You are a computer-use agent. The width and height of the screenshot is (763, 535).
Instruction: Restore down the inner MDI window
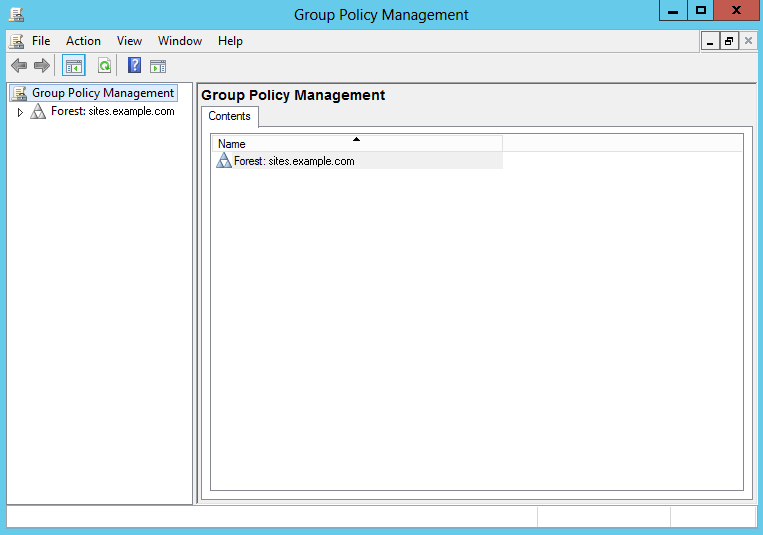729,41
